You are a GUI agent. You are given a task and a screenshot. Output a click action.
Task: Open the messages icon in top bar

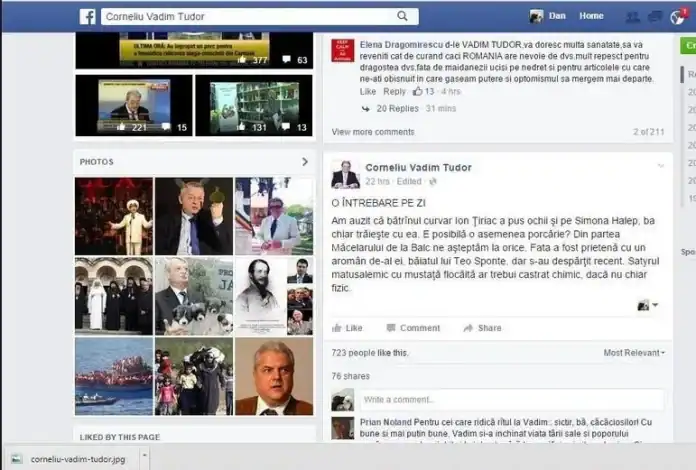654,17
